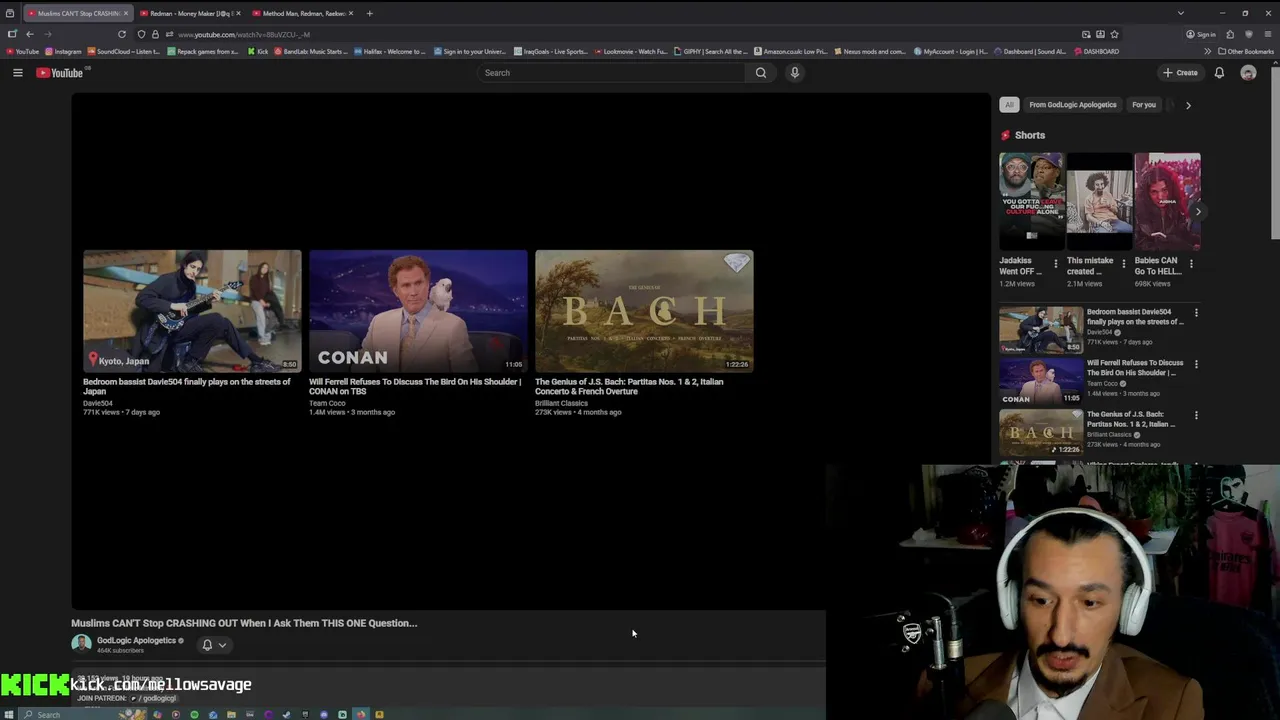1280x720 pixels.
Task: Open the YouTube bookmark
Action: click(22, 51)
